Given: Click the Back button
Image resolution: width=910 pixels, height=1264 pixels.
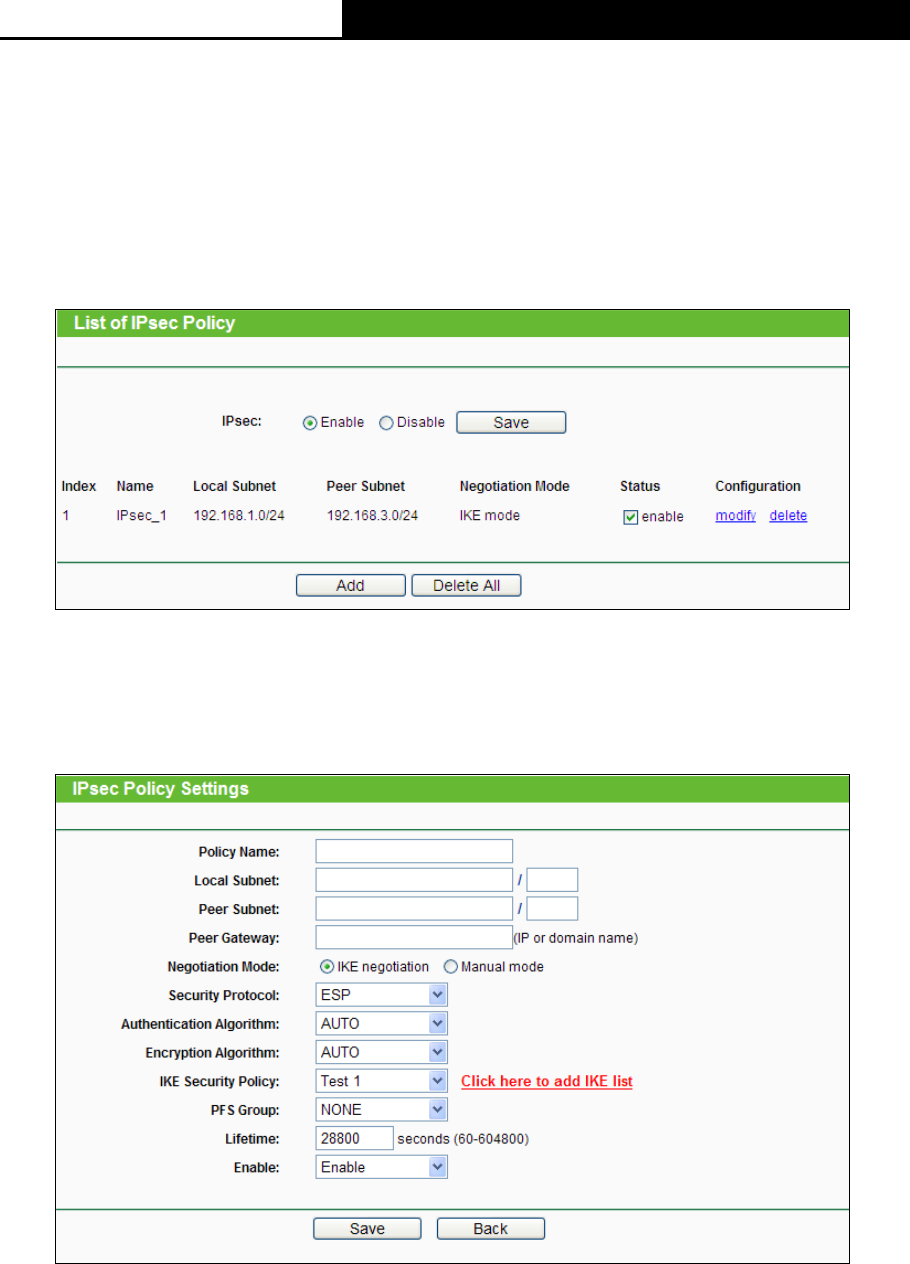Looking at the screenshot, I should tap(490, 1228).
